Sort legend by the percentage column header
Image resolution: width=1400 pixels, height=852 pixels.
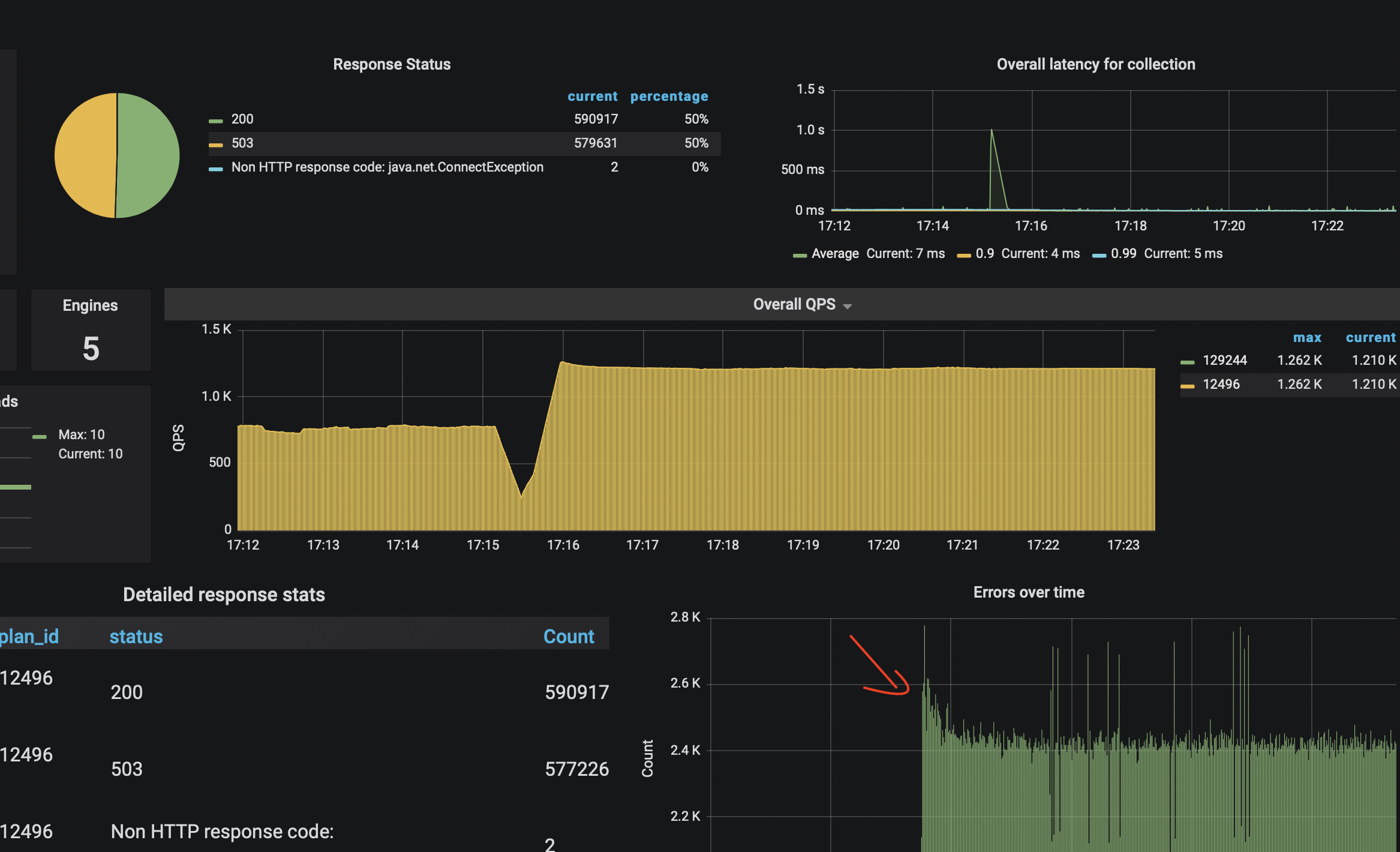click(x=669, y=97)
